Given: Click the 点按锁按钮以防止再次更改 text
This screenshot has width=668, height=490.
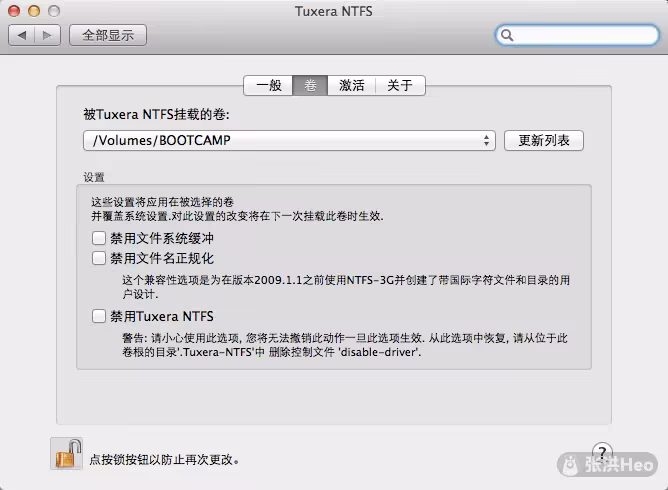Looking at the screenshot, I should point(164,460).
